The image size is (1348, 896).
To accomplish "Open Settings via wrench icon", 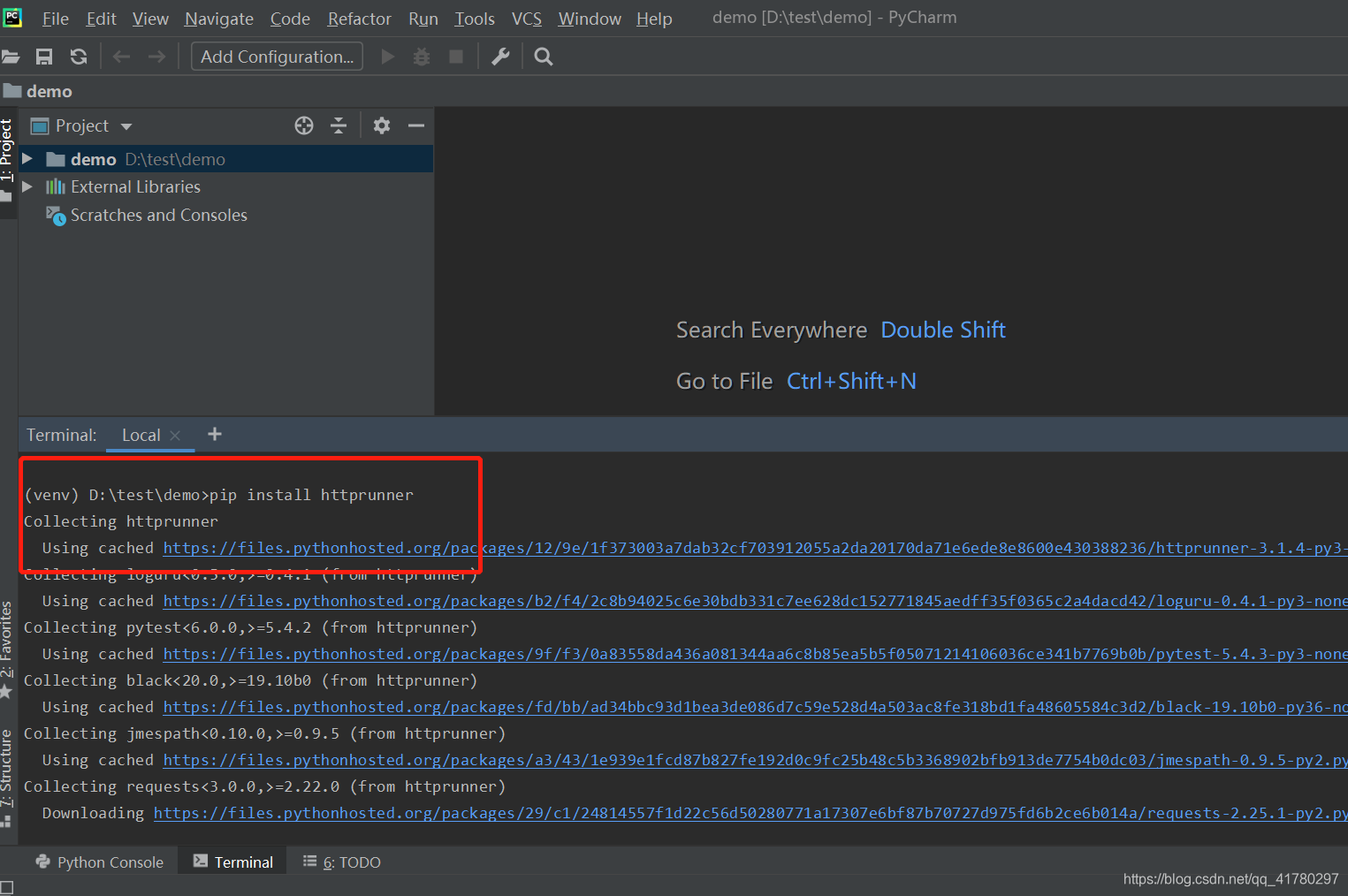I will point(500,57).
